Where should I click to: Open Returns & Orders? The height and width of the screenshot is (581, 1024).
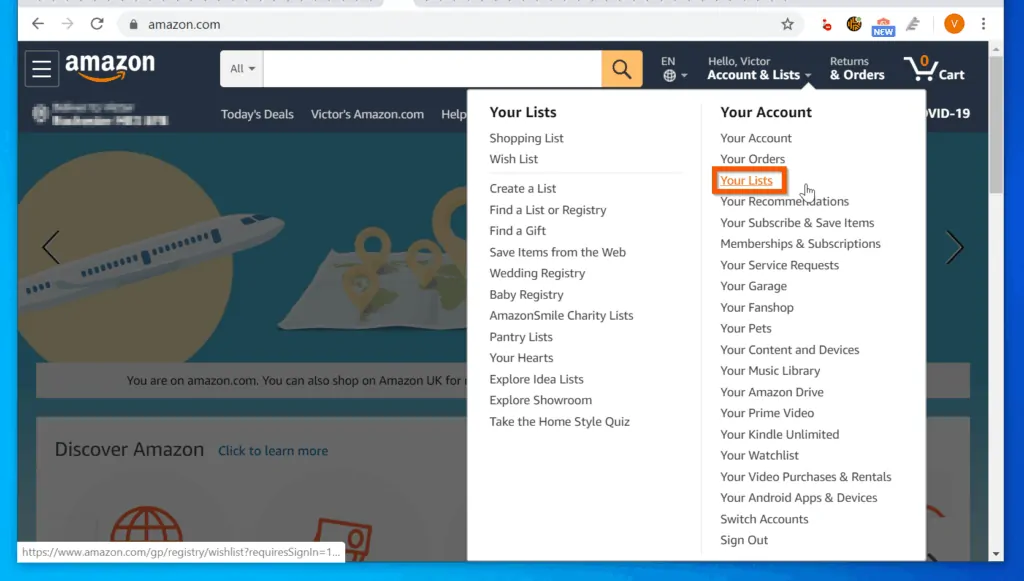coord(857,69)
